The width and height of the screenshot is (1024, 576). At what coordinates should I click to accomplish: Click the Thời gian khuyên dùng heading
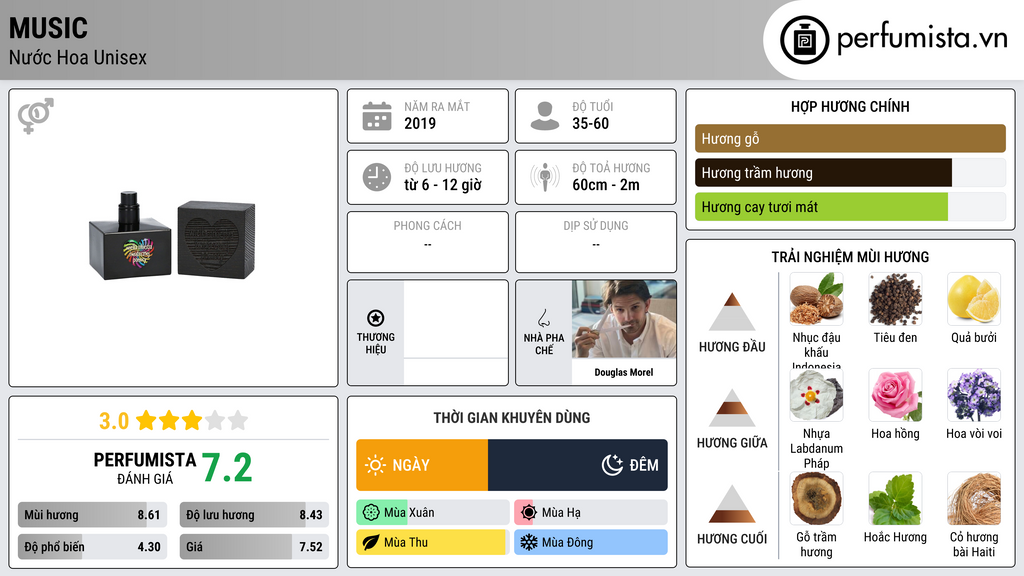coord(512,417)
